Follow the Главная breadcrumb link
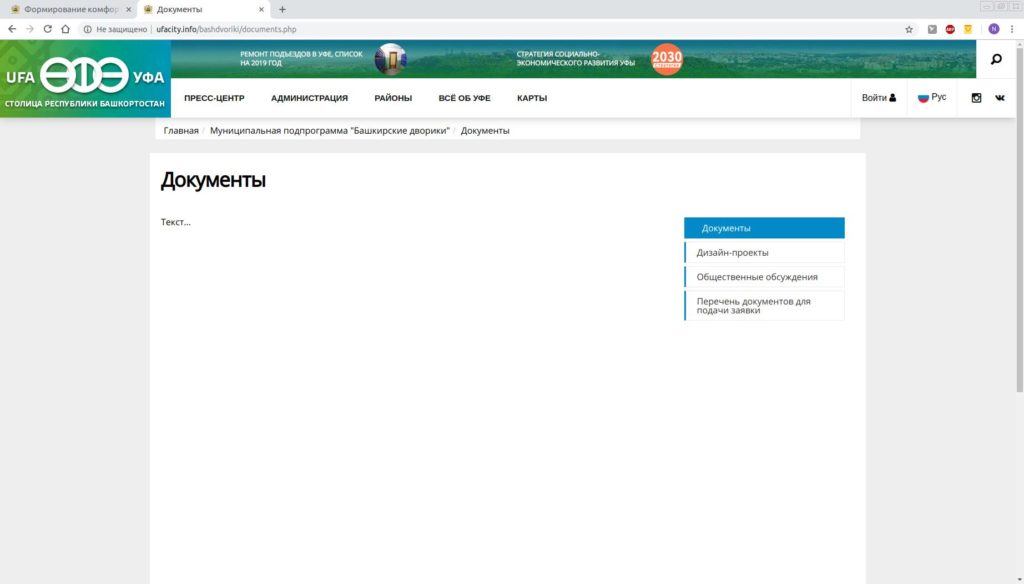 181,131
